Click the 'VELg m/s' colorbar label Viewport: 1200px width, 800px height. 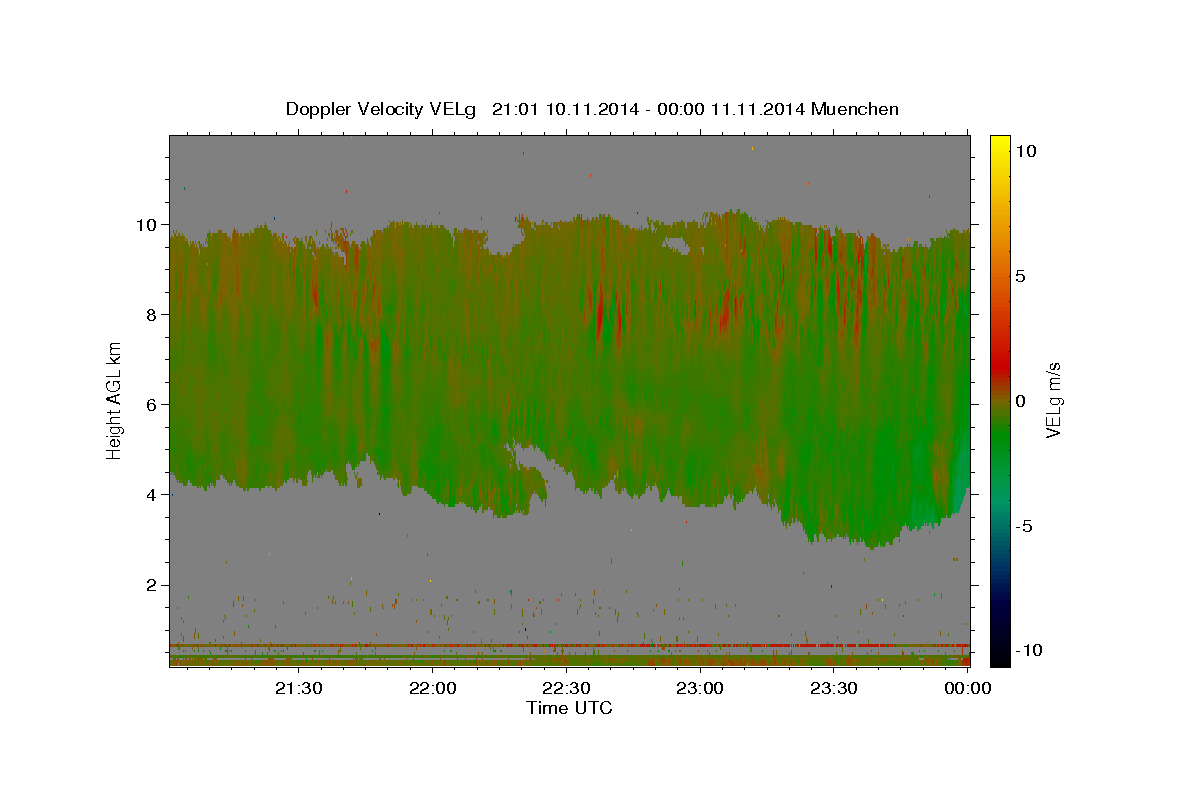(x=1053, y=400)
